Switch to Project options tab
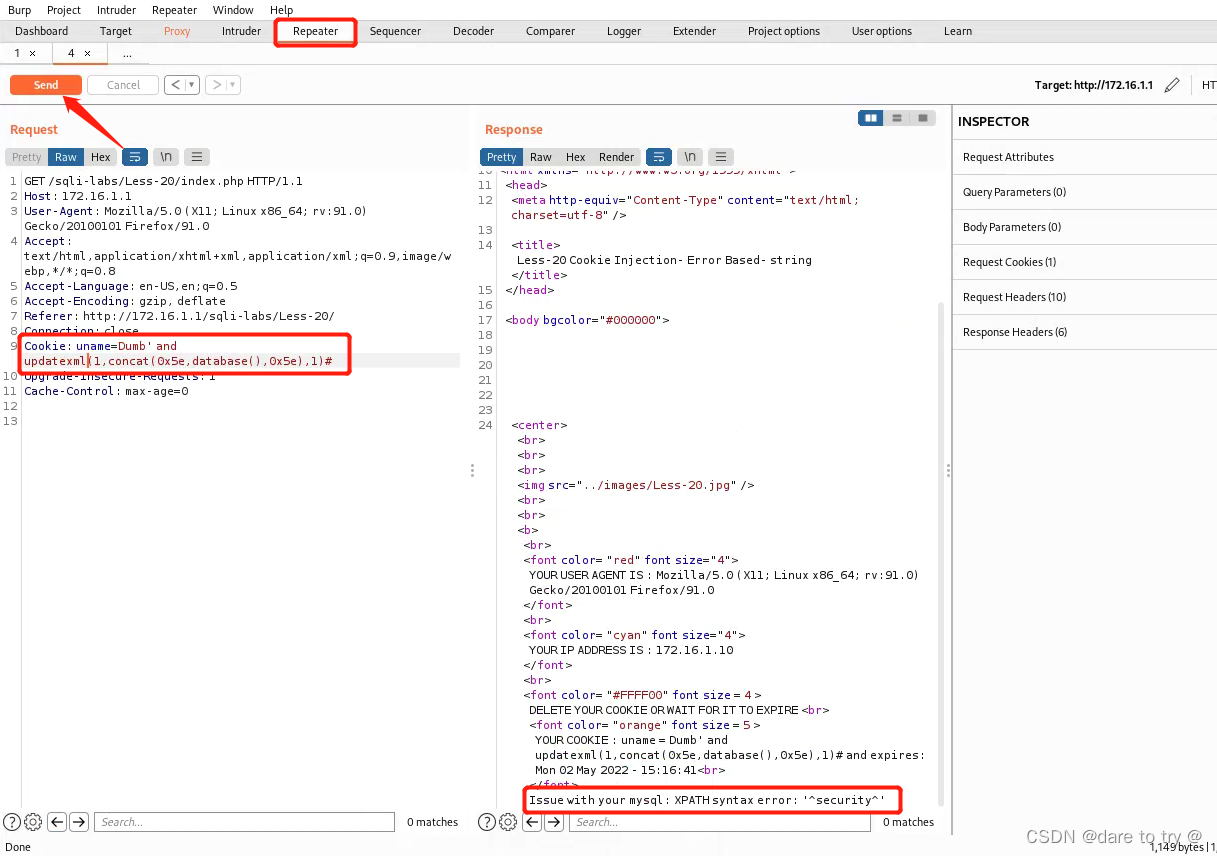Image resolution: width=1217 pixels, height=856 pixels. (x=784, y=31)
